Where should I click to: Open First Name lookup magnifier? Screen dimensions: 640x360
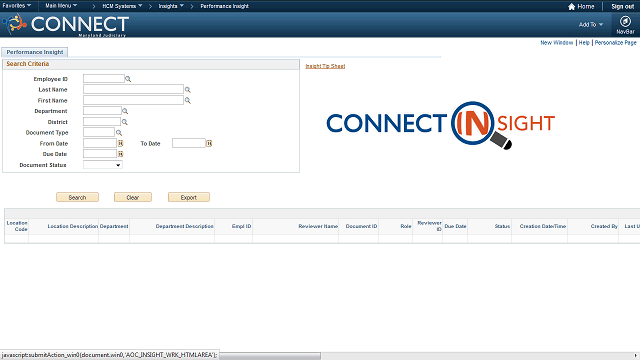[188, 100]
